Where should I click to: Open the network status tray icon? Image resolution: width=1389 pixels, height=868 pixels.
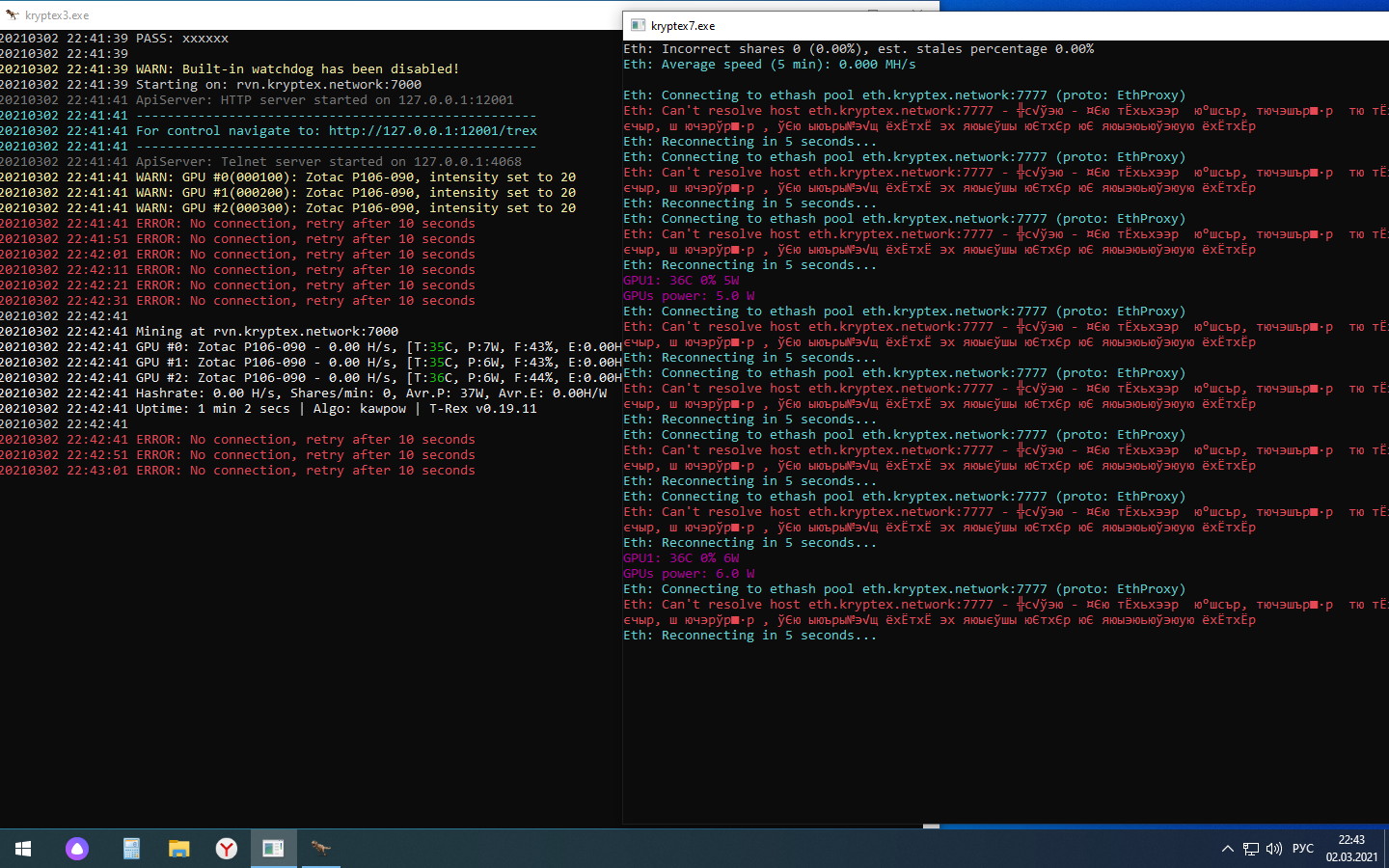[x=1251, y=849]
